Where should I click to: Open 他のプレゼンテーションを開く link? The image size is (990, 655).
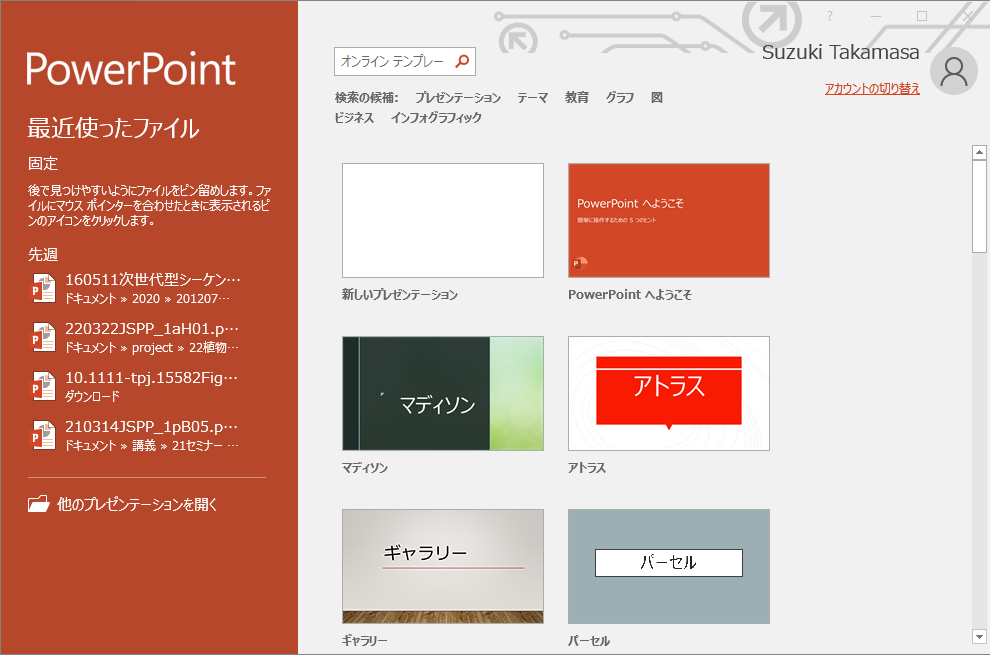[137, 505]
